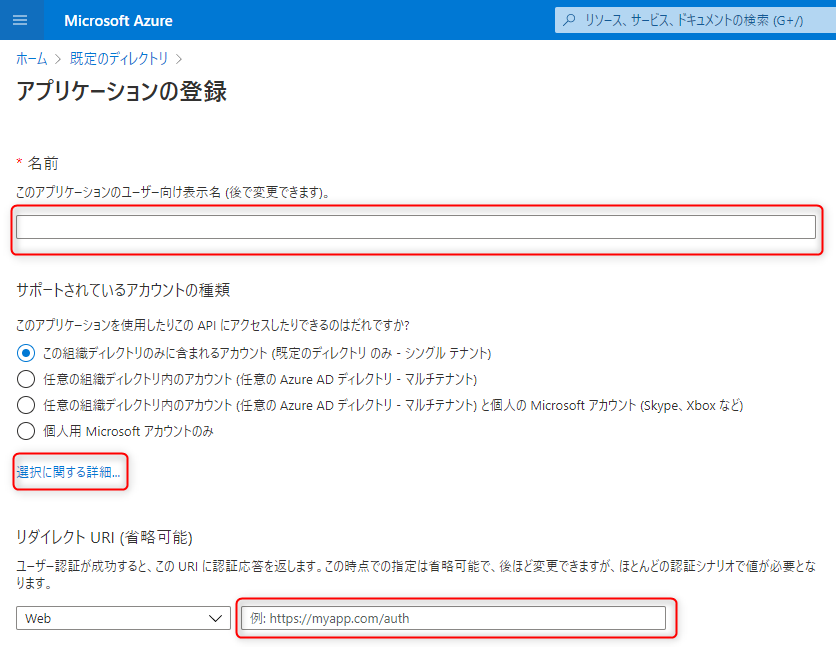Open 既定のディレクトリ breadcrumb
The height and width of the screenshot is (647, 836).
[119, 59]
